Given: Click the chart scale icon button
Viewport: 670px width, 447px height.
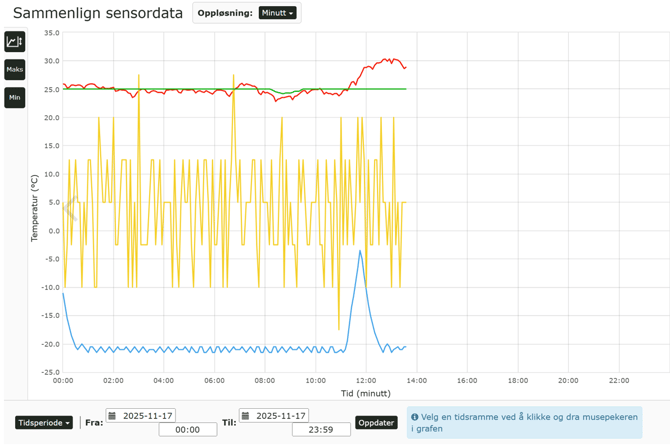Looking at the screenshot, I should 14,41.
